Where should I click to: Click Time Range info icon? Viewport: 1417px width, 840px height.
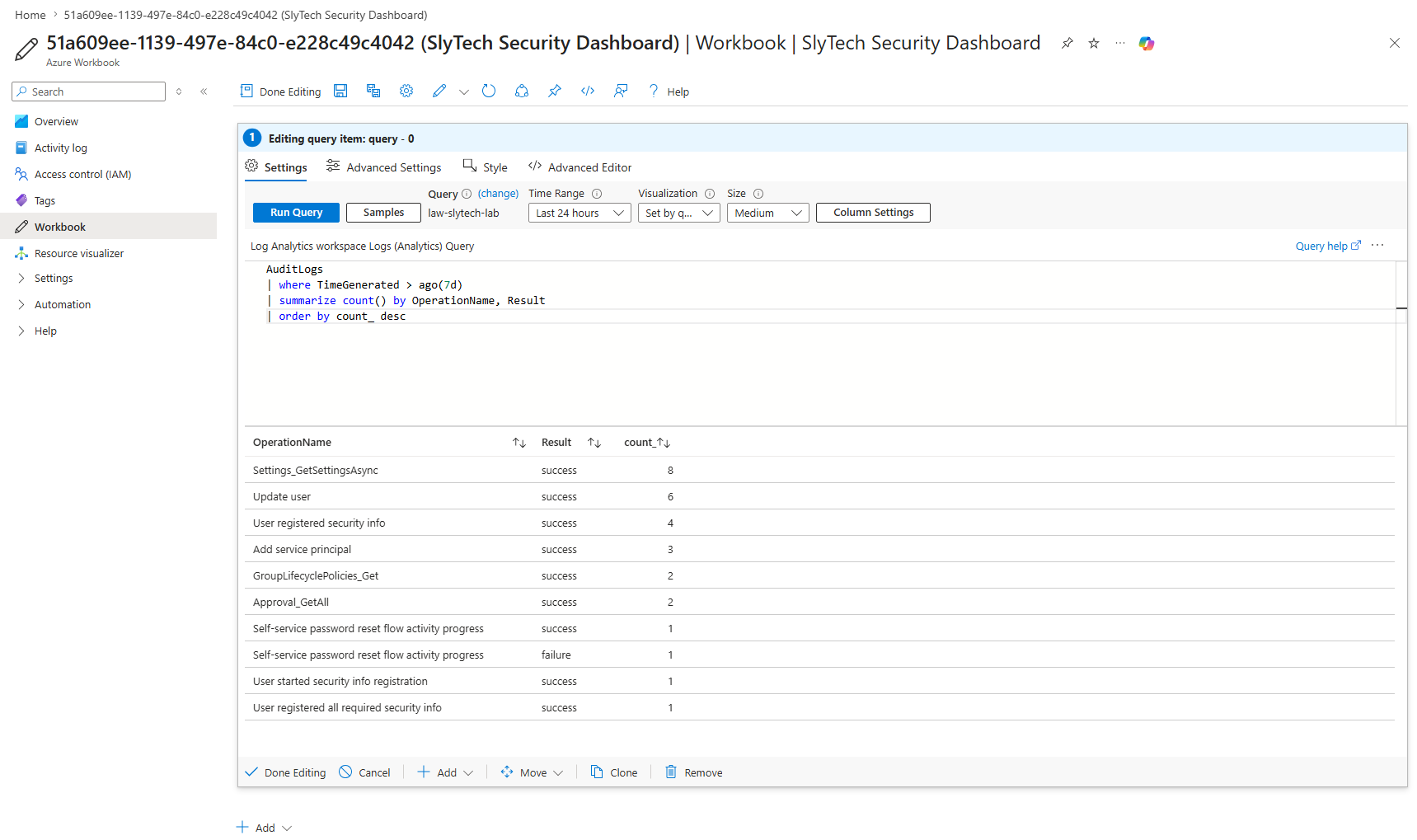[x=597, y=194]
